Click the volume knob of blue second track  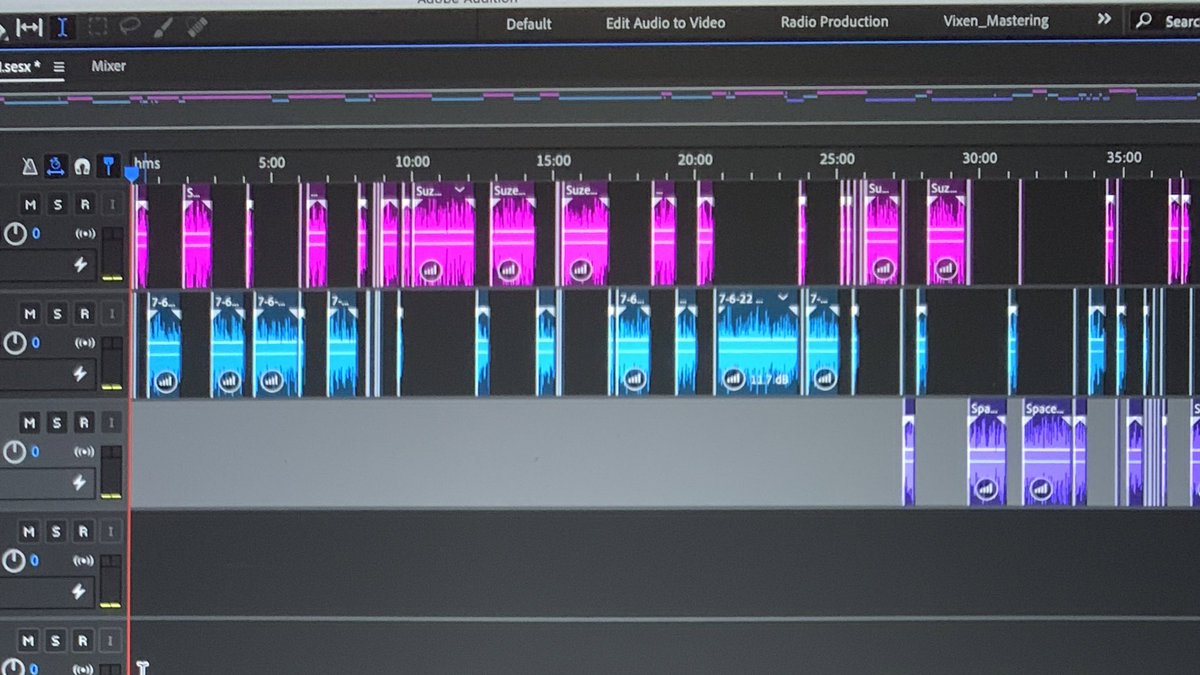coord(15,343)
